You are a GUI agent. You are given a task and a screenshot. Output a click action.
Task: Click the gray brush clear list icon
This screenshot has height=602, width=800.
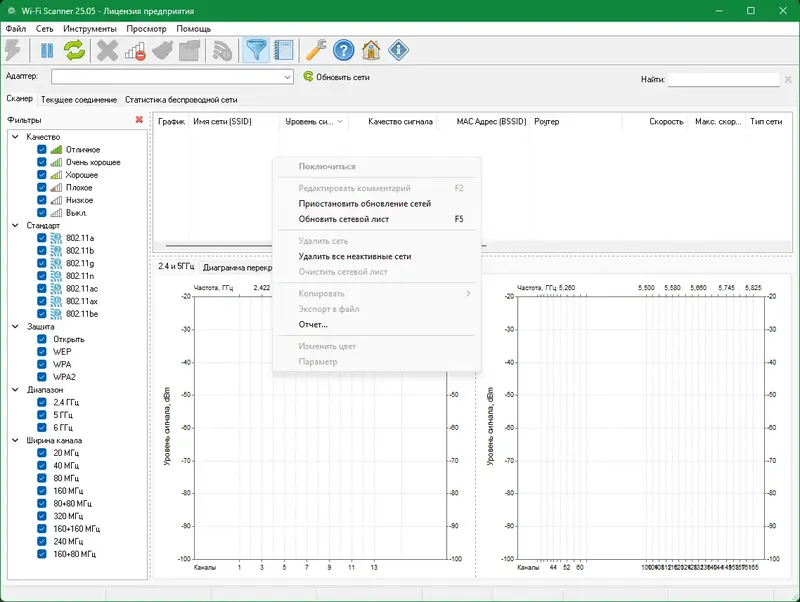click(x=162, y=50)
